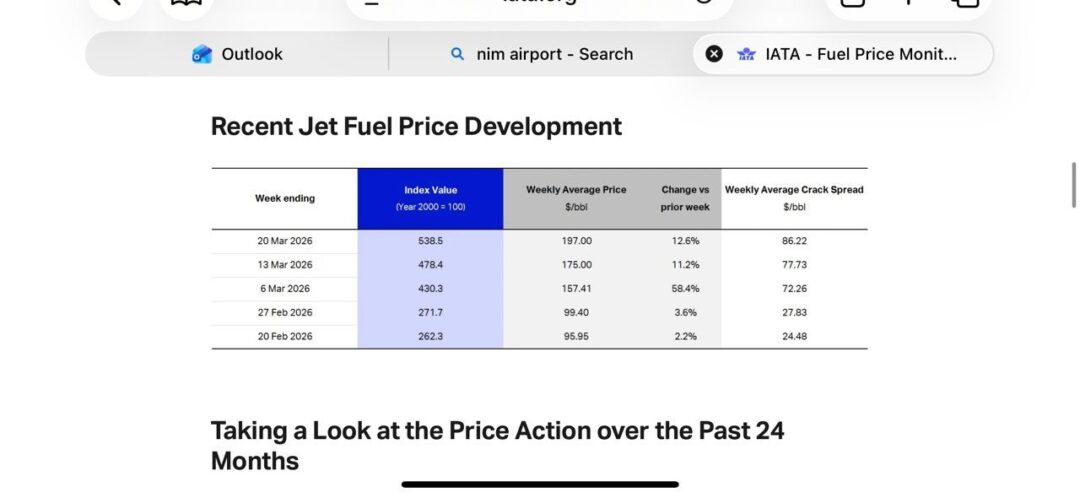1080x498 pixels.
Task: Close the IATA Fuel Price Monitor tab
Action: (x=714, y=54)
